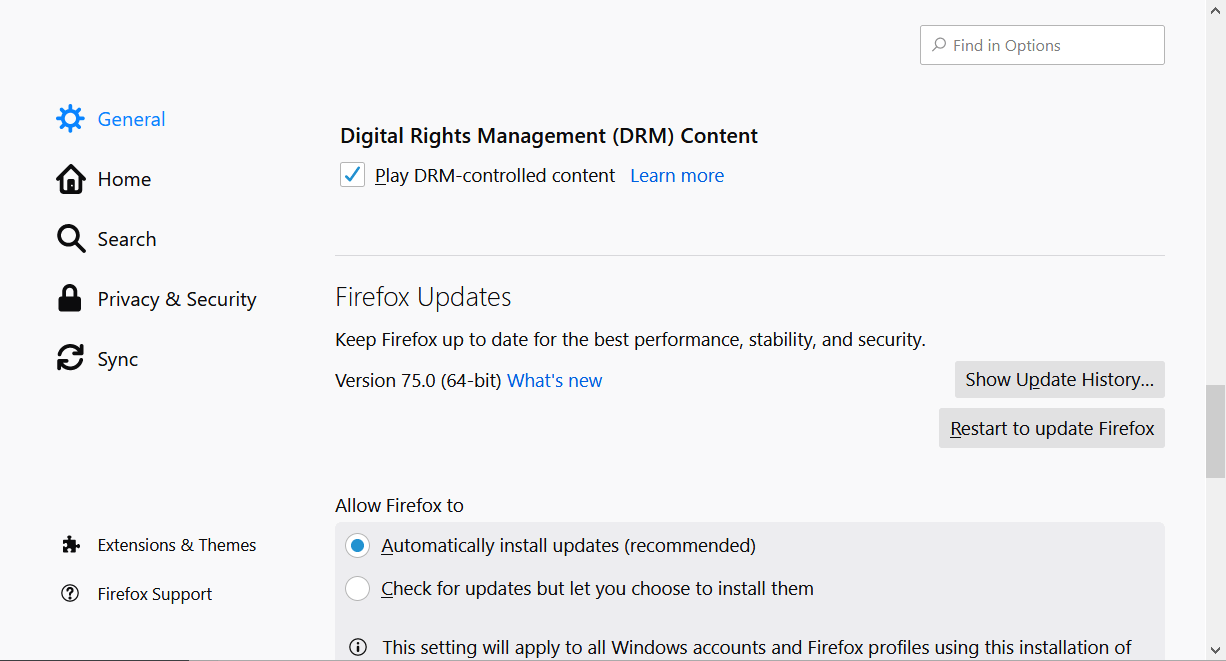Screen dimensions: 1226x661
Task: Open the What's new link
Action: (x=555, y=381)
